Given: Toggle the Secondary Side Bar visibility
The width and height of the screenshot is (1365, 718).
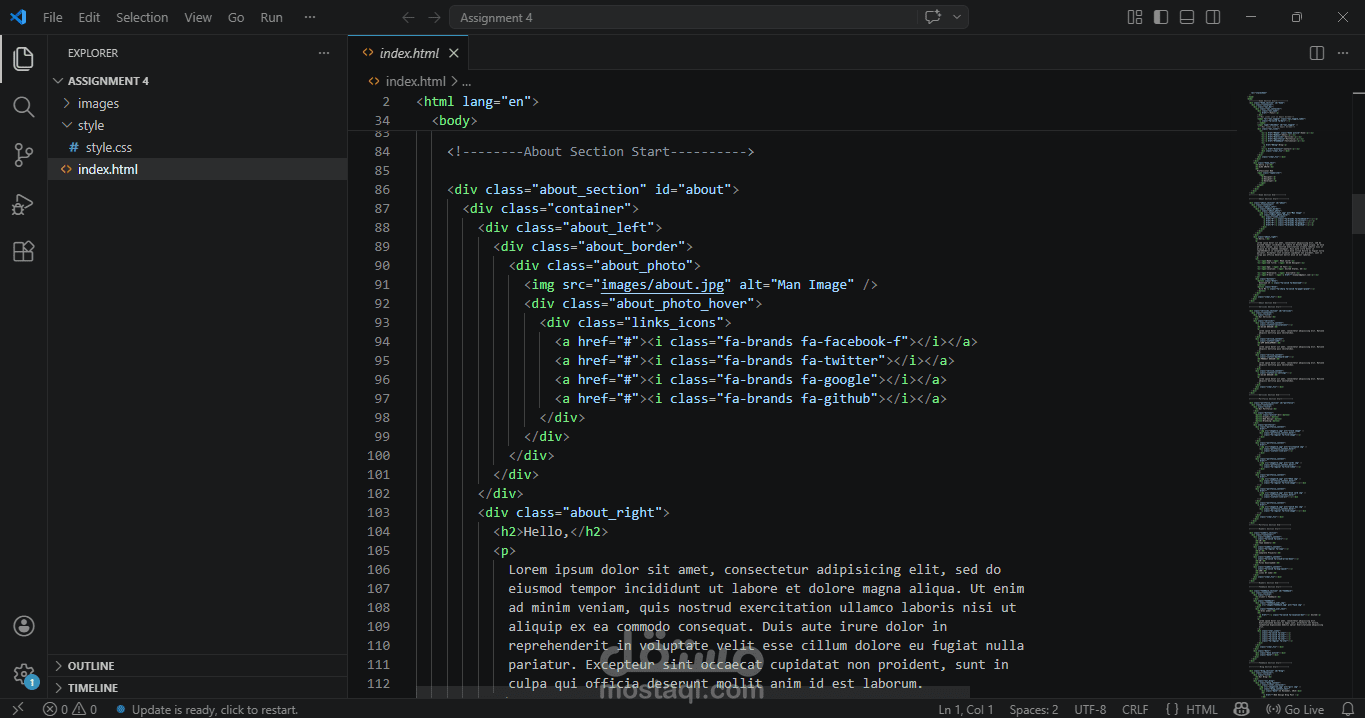Looking at the screenshot, I should coord(1213,17).
